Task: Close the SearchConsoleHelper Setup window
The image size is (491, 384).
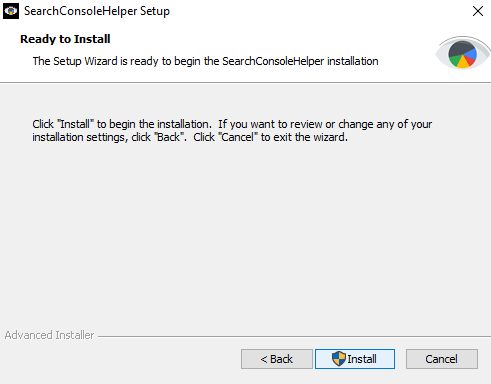Action: pyautogui.click(x=478, y=11)
